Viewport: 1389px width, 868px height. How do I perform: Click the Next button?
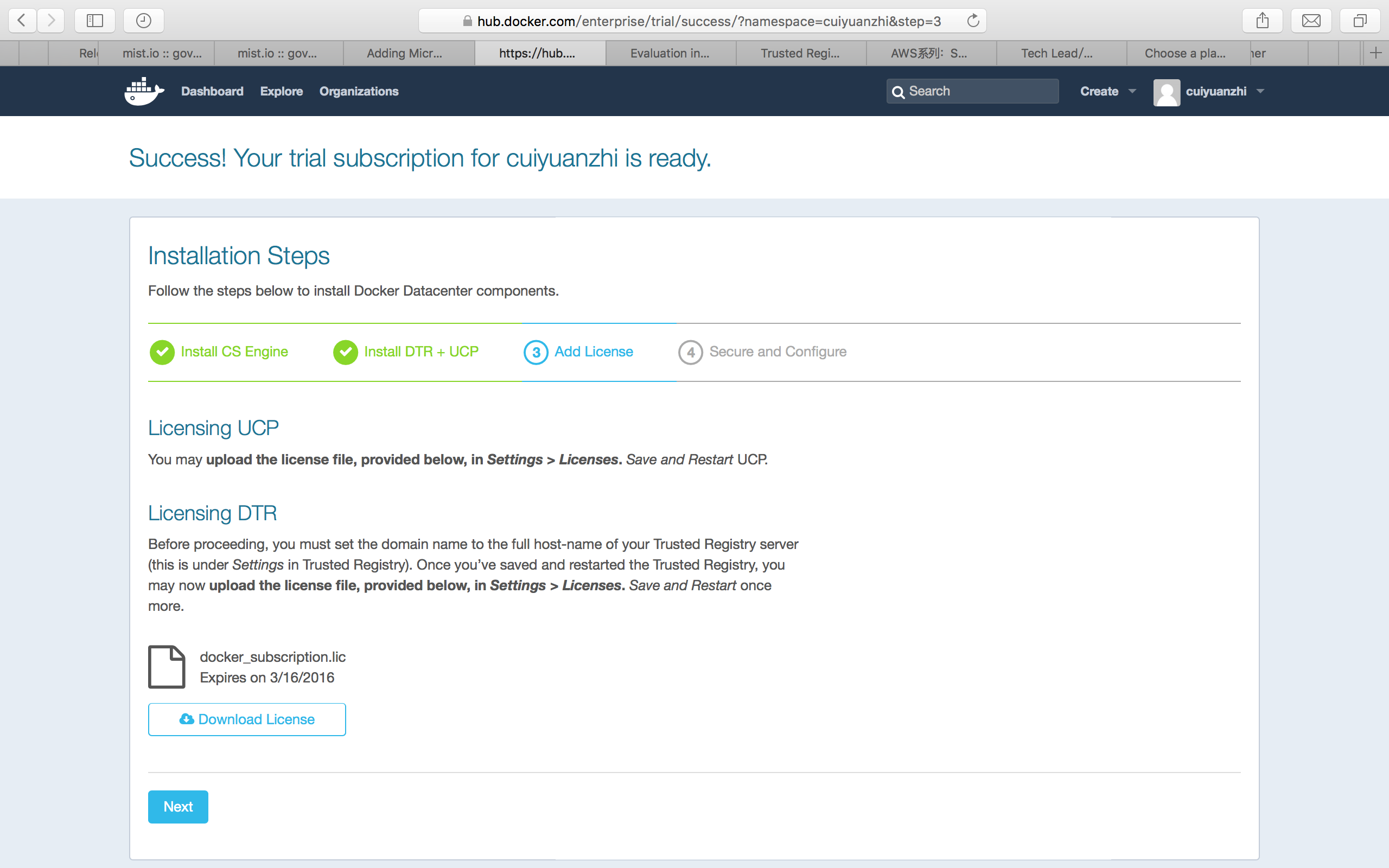pyautogui.click(x=178, y=807)
